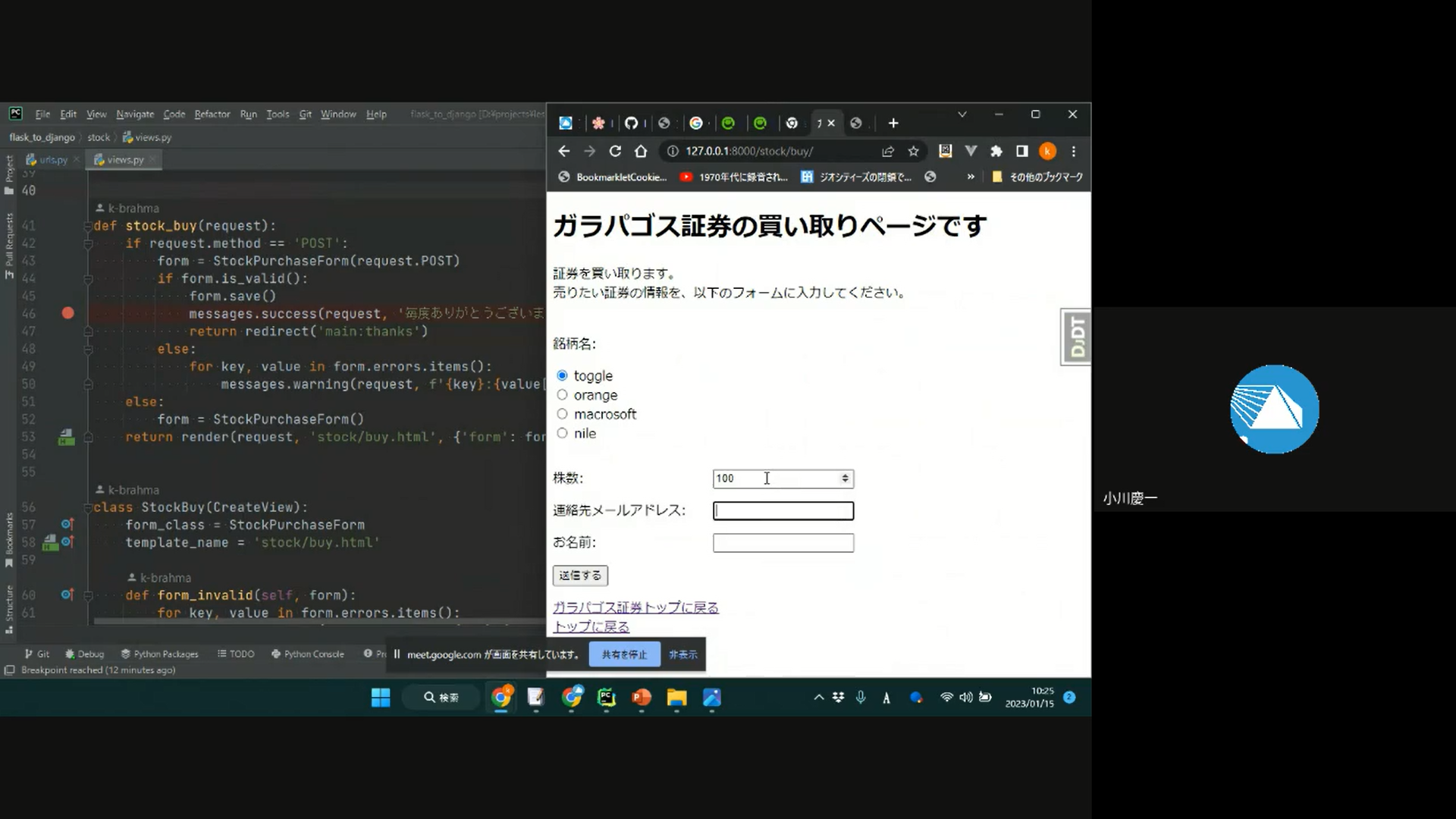Select the macrosoft radio option

point(562,414)
